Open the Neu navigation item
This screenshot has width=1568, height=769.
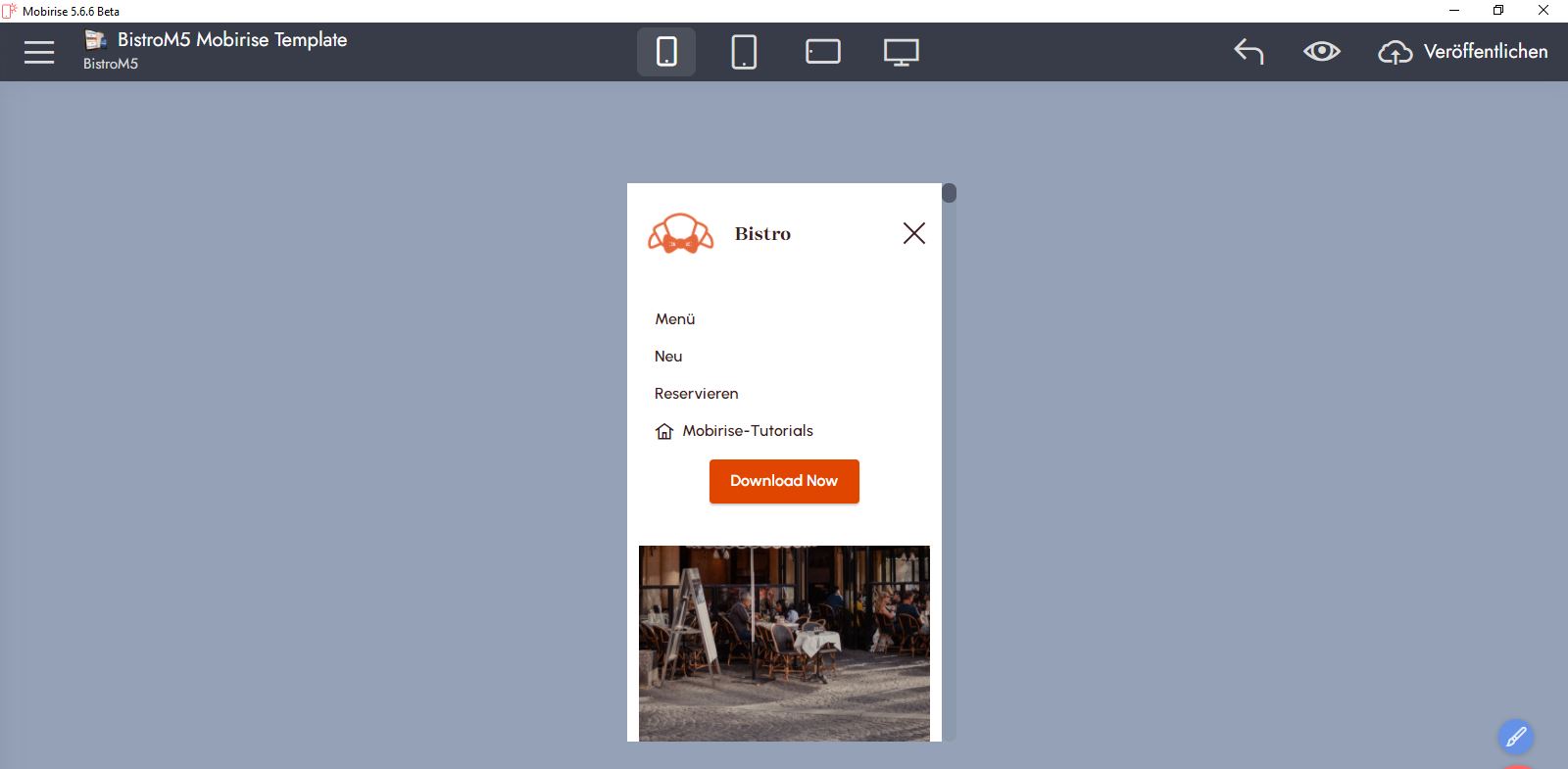click(668, 357)
